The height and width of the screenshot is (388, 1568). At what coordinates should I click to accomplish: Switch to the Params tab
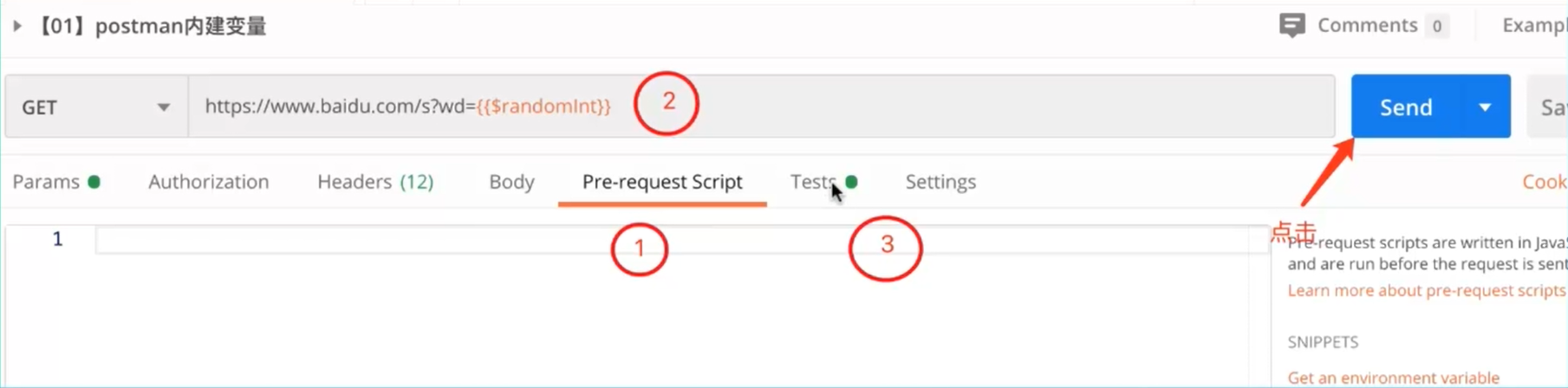pyautogui.click(x=47, y=182)
